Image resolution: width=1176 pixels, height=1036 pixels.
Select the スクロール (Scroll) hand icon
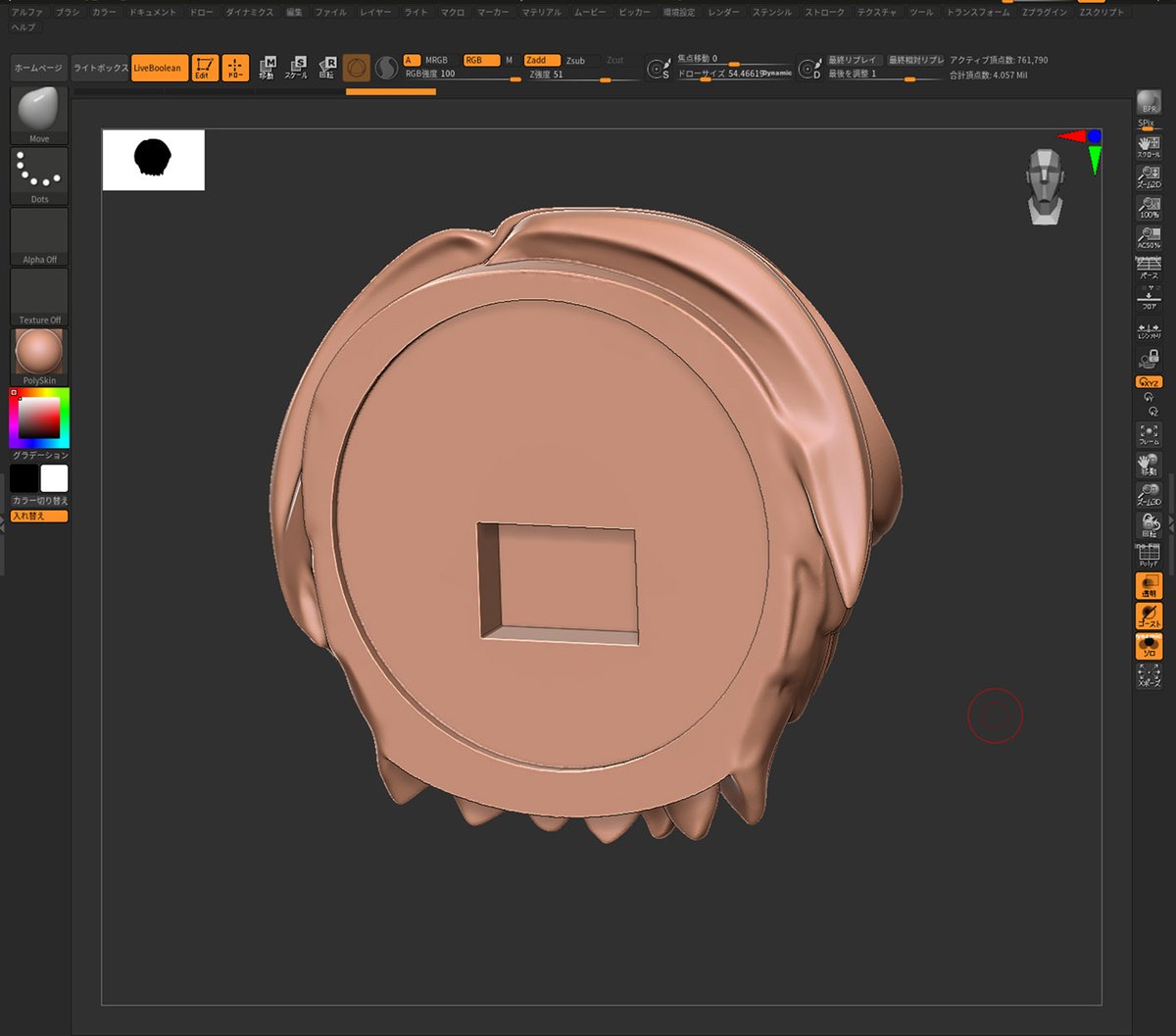pyautogui.click(x=1149, y=147)
